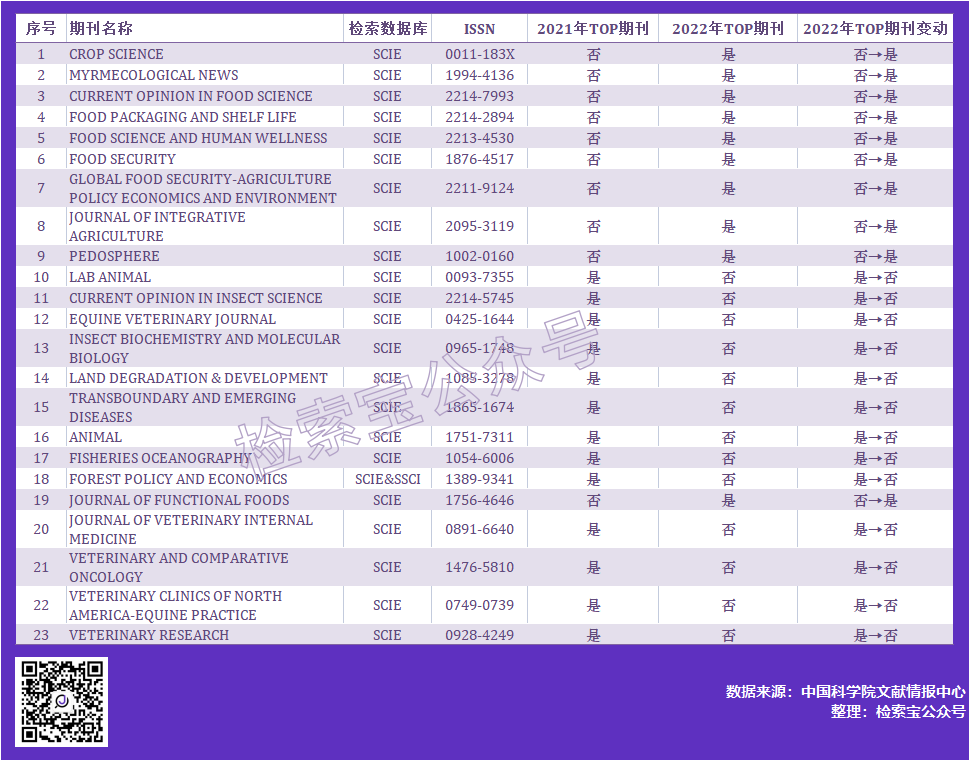Viewport: 969px width, 760px height.
Task: Select the ISSN column header
Action: click(x=479, y=28)
